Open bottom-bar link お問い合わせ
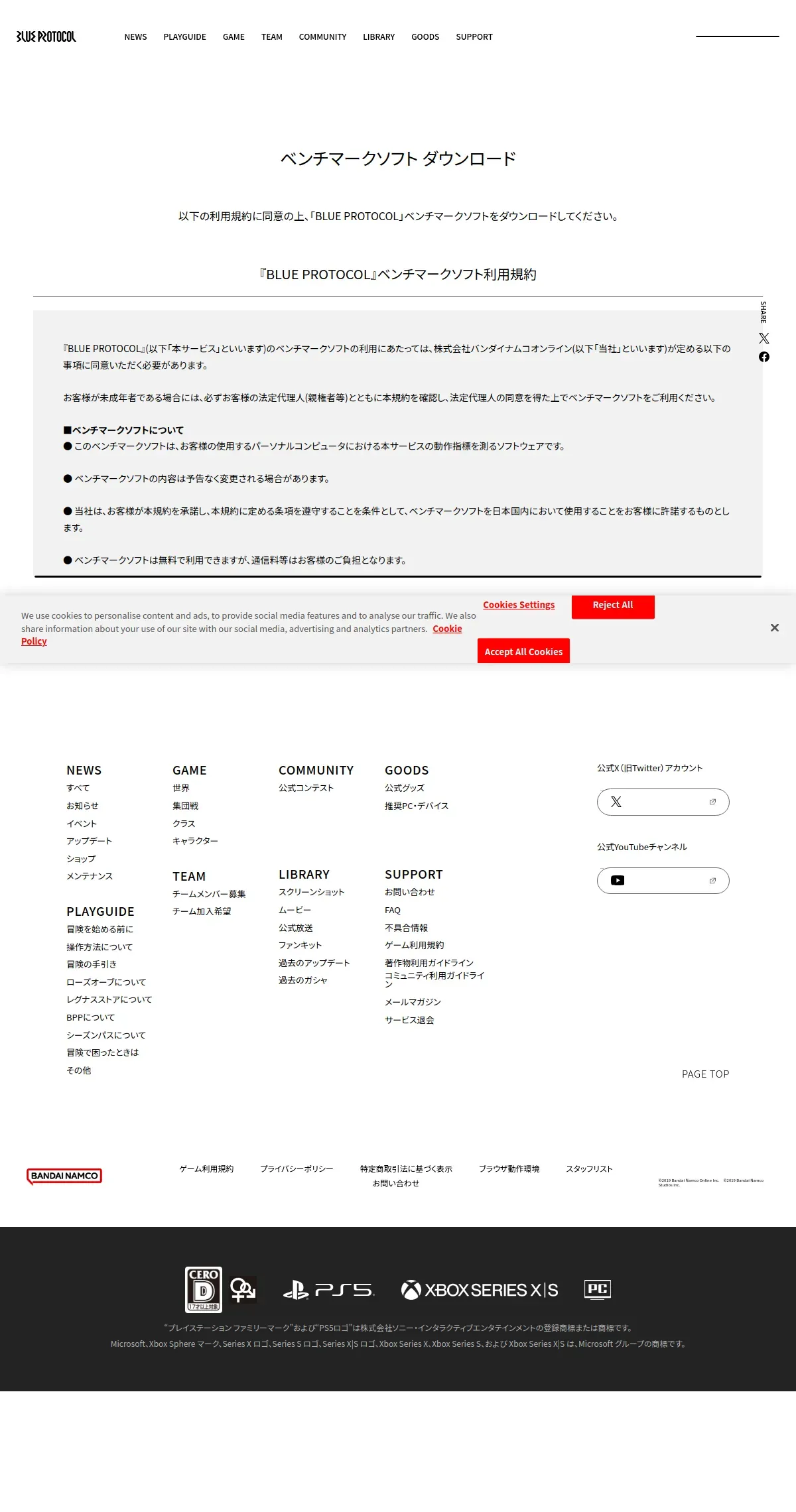The width and height of the screenshot is (796, 1512). tap(396, 1183)
